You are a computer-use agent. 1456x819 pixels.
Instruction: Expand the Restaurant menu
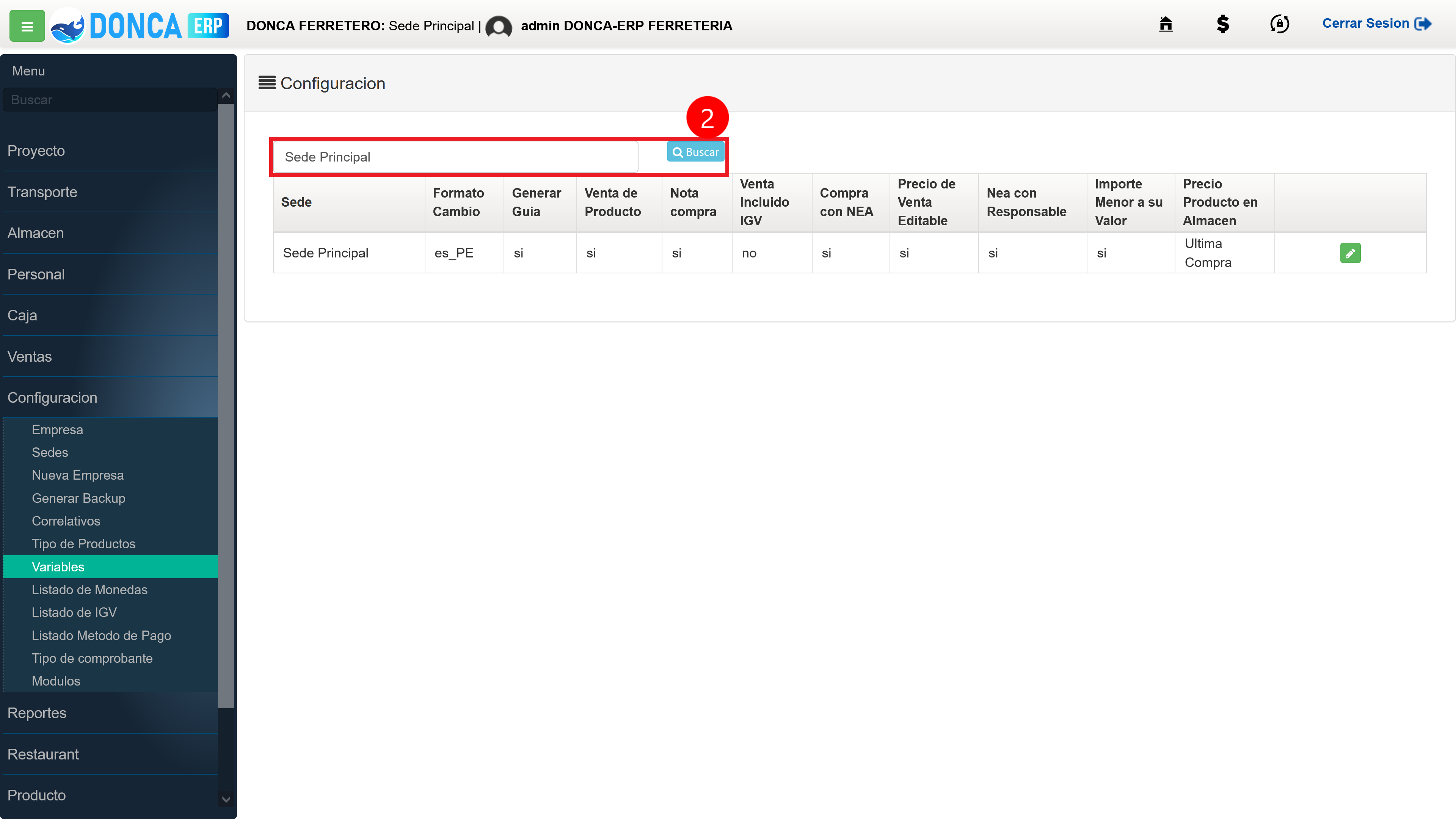coord(110,755)
